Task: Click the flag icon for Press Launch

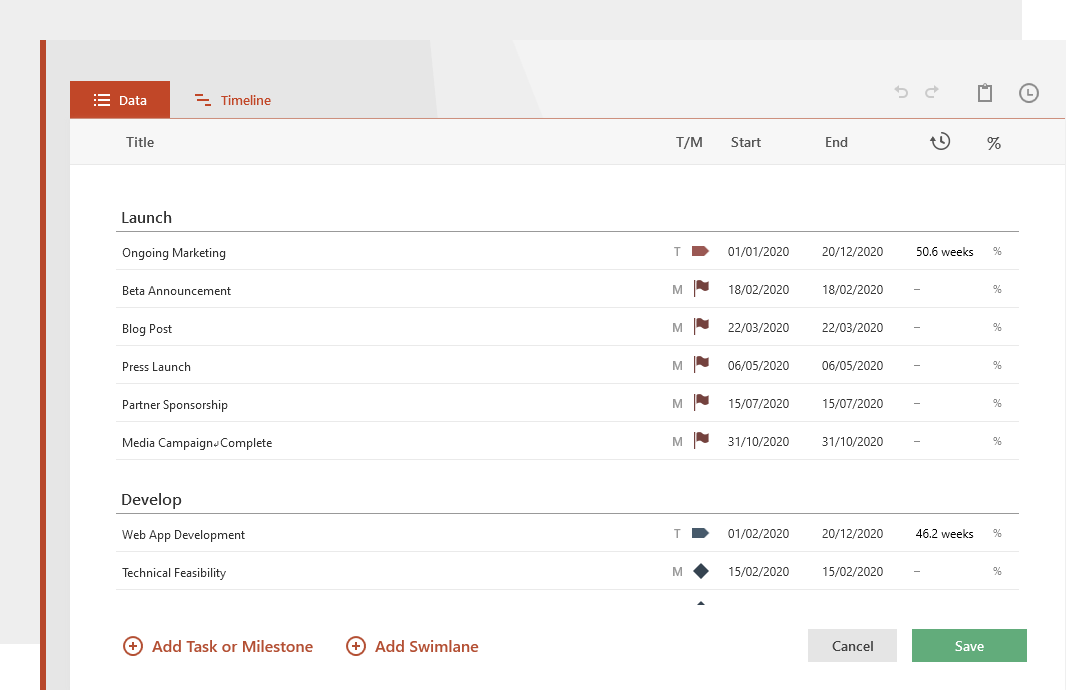Action: [700, 364]
